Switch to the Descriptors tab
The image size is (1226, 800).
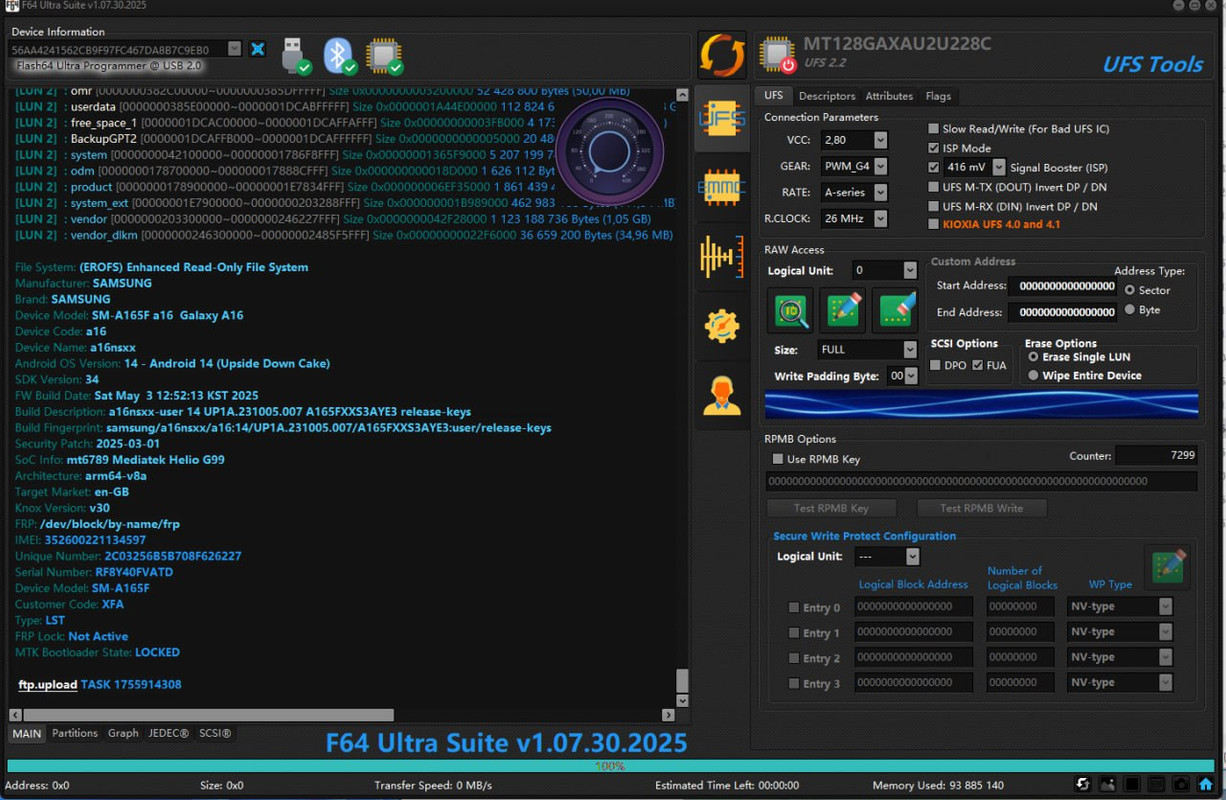[x=827, y=96]
